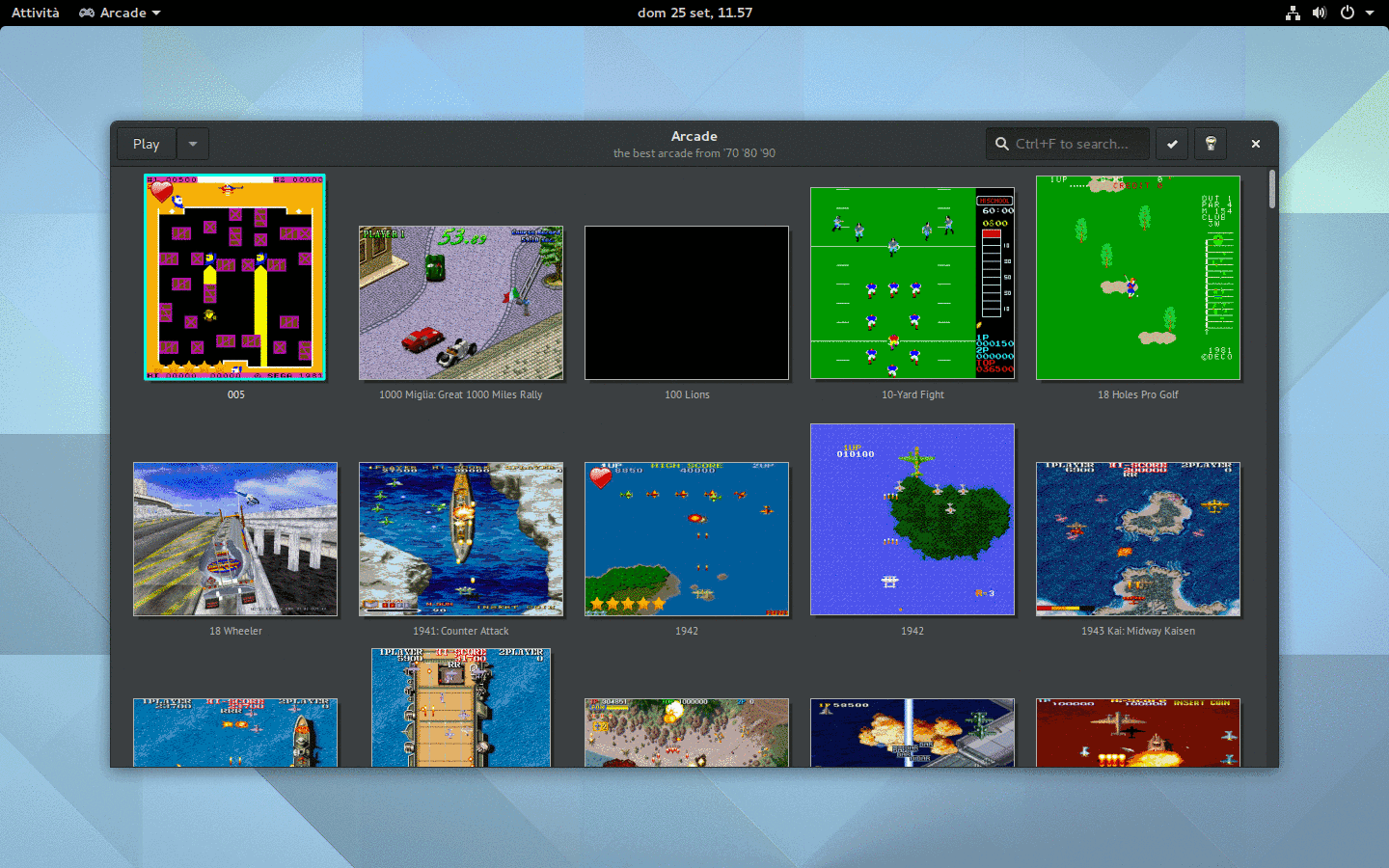This screenshot has height=868, width=1389.
Task: Select the black 100 Lions thumbnail
Action: pyautogui.click(x=687, y=303)
